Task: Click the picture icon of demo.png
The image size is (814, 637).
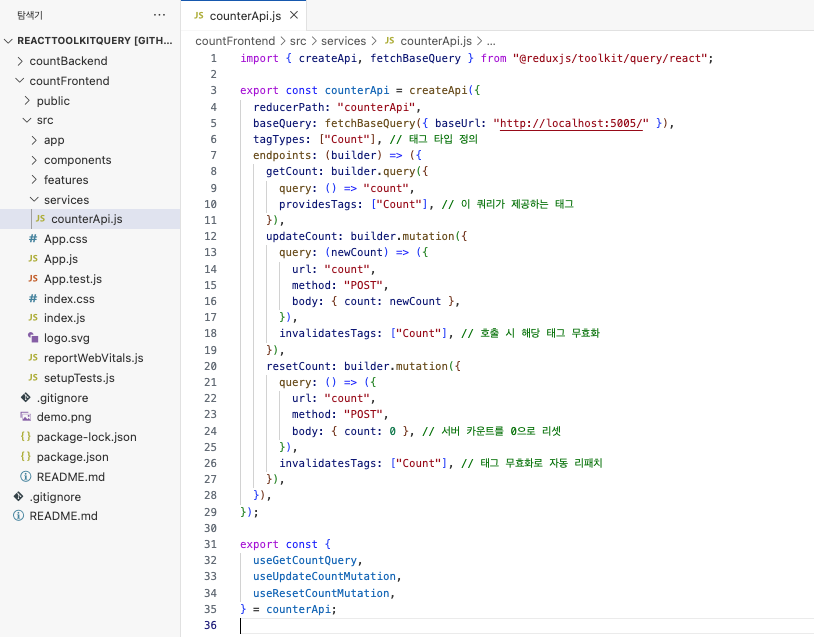Action: (25, 416)
